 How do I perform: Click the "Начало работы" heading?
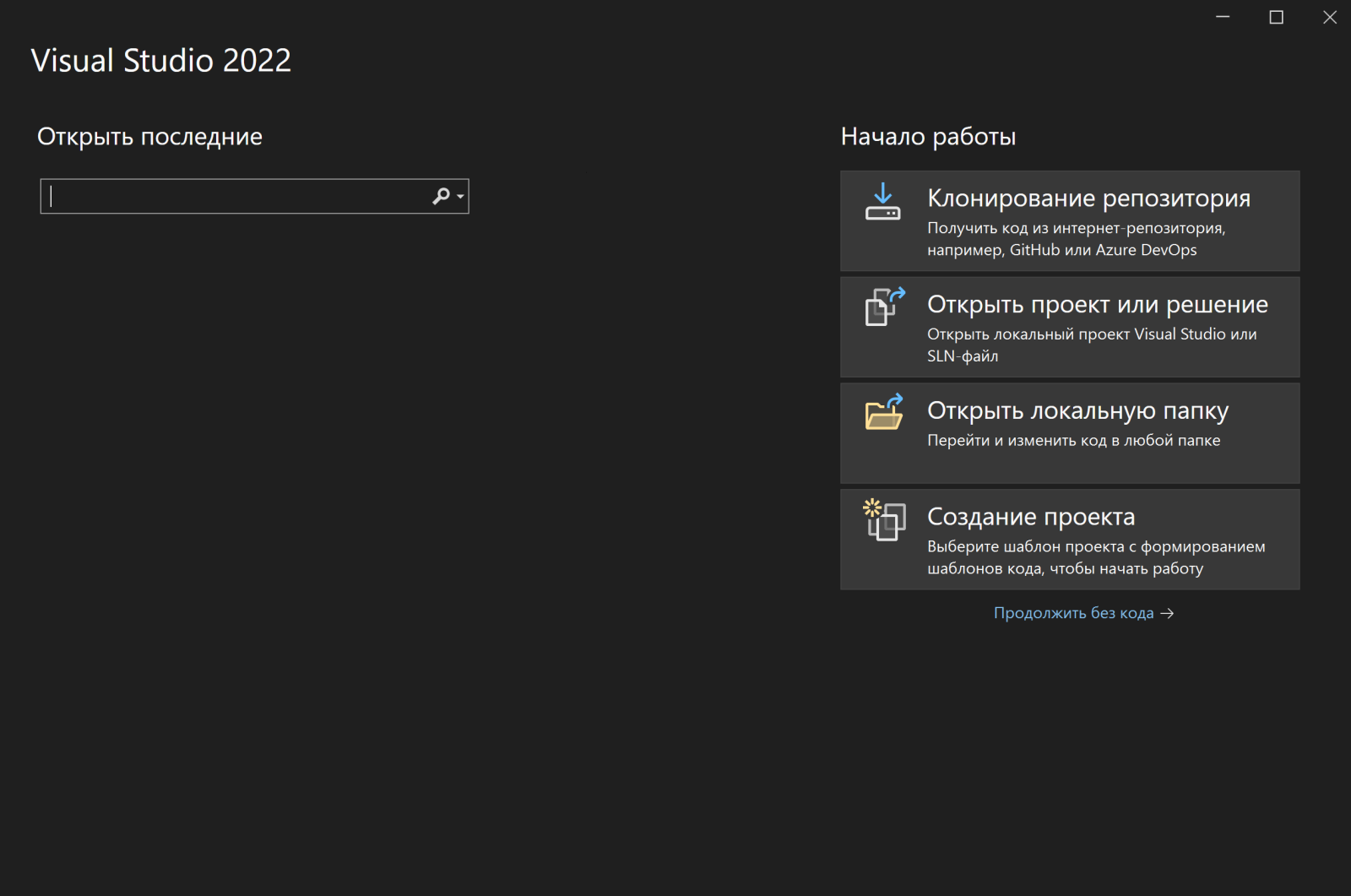point(928,137)
